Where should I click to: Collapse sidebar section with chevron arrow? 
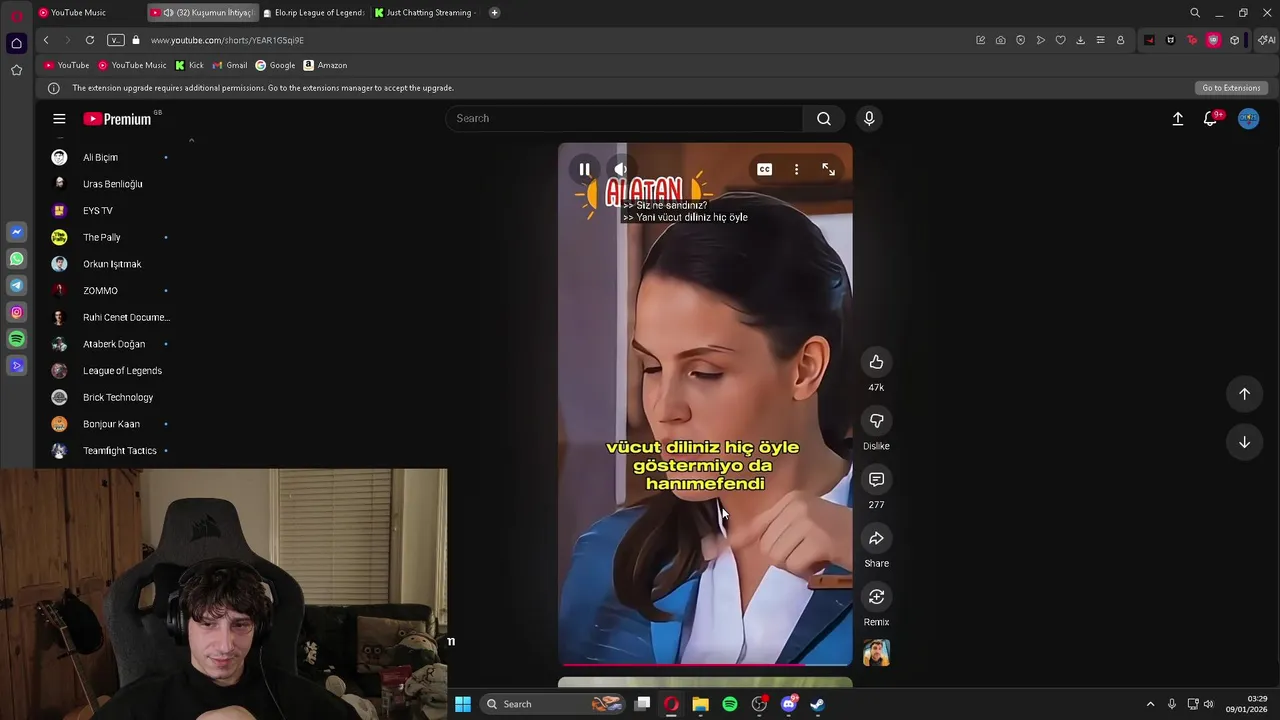tap(191, 140)
